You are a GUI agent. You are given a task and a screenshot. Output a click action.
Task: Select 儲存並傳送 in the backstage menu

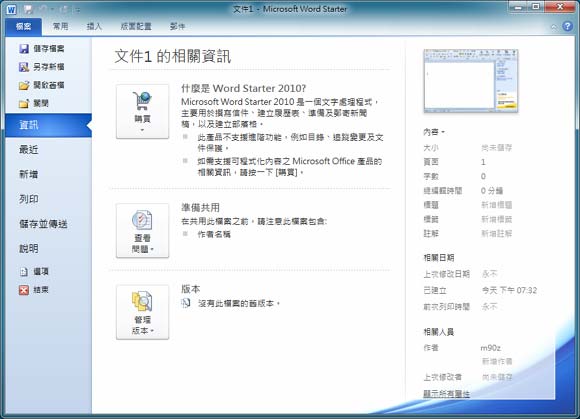[x=43, y=224]
